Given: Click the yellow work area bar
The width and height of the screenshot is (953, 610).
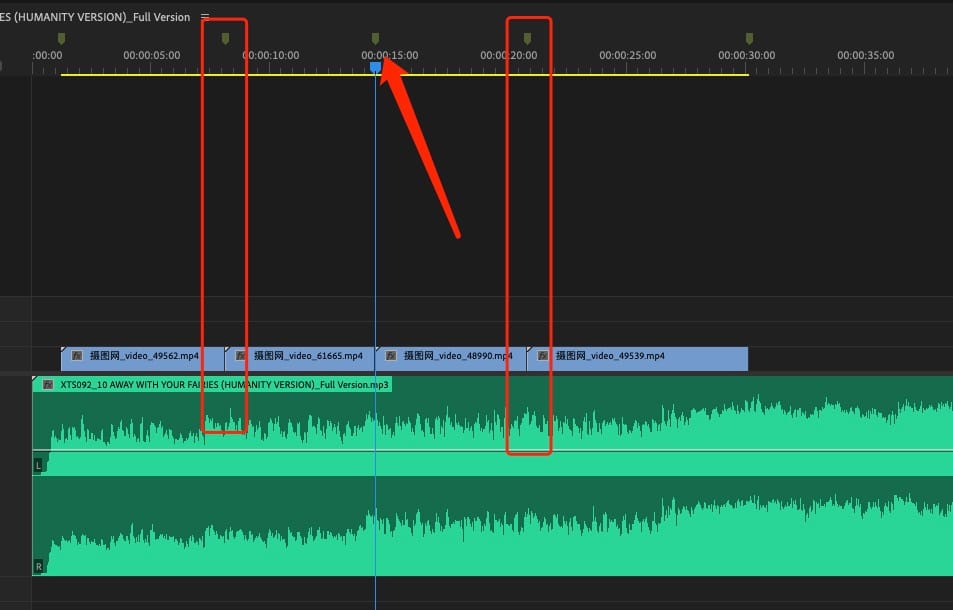Looking at the screenshot, I should [600, 74].
